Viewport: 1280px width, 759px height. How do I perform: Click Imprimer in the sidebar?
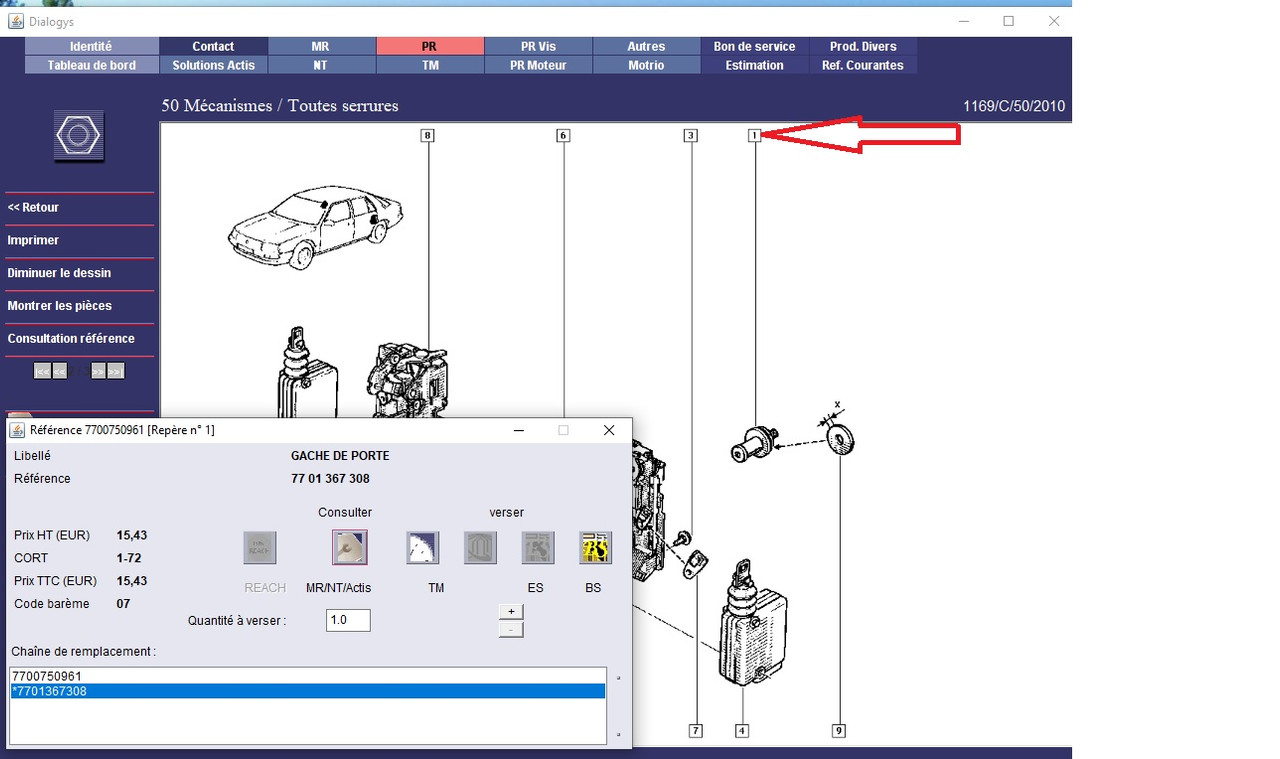click(33, 240)
